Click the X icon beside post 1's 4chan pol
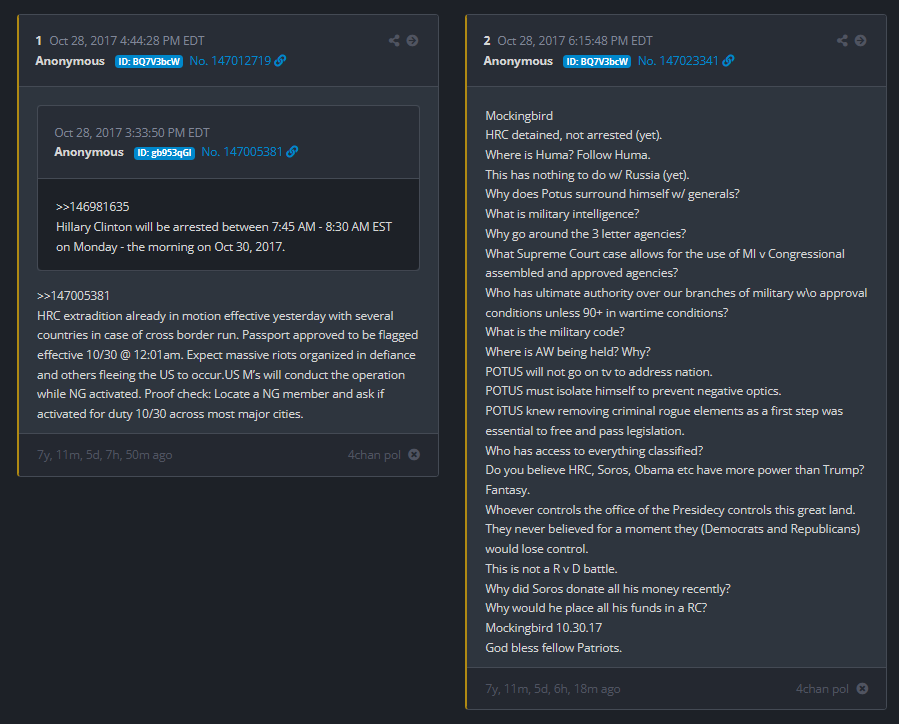899x724 pixels. [x=414, y=455]
